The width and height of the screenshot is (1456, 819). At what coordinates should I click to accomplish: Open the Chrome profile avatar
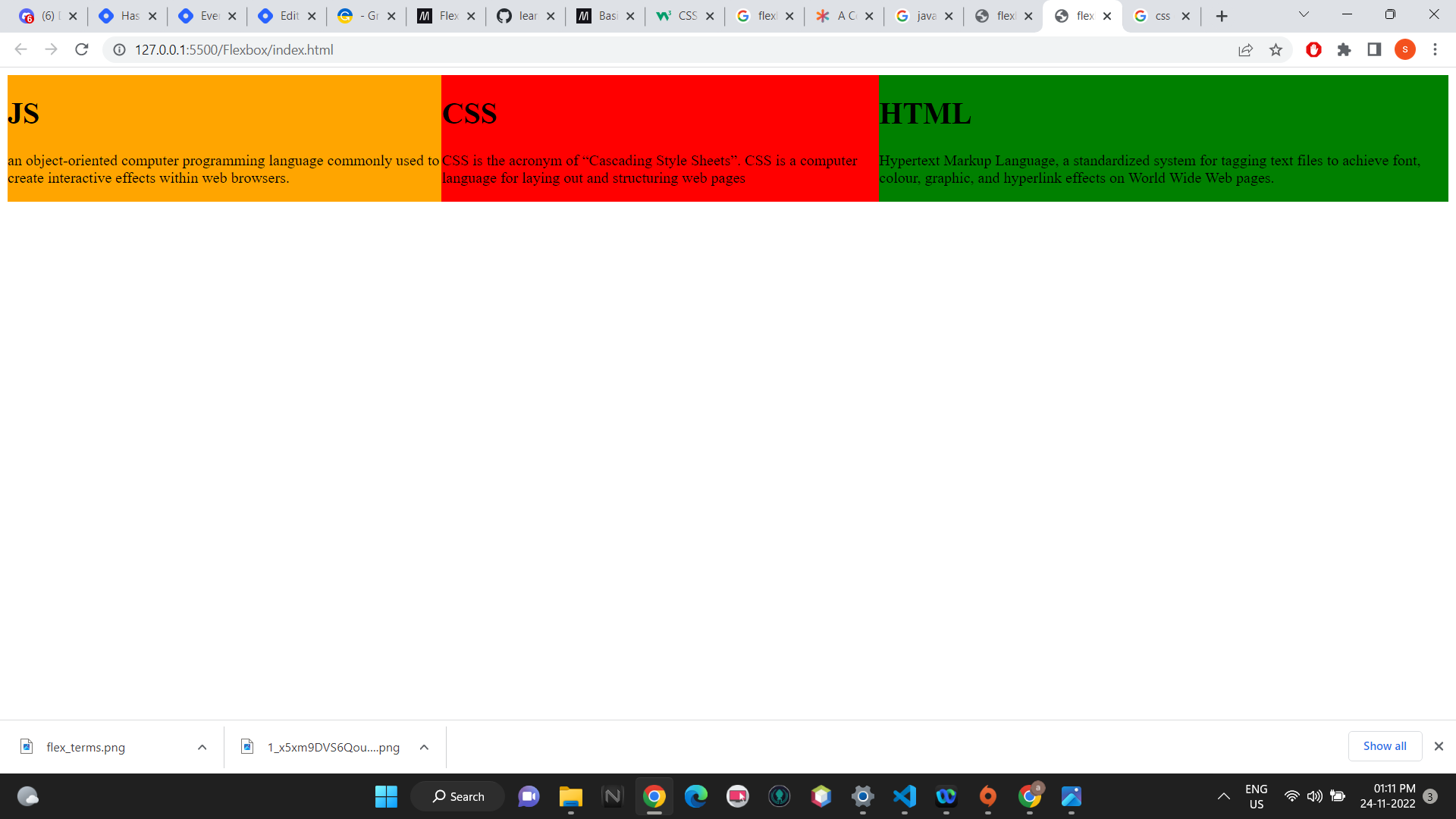(x=1404, y=50)
